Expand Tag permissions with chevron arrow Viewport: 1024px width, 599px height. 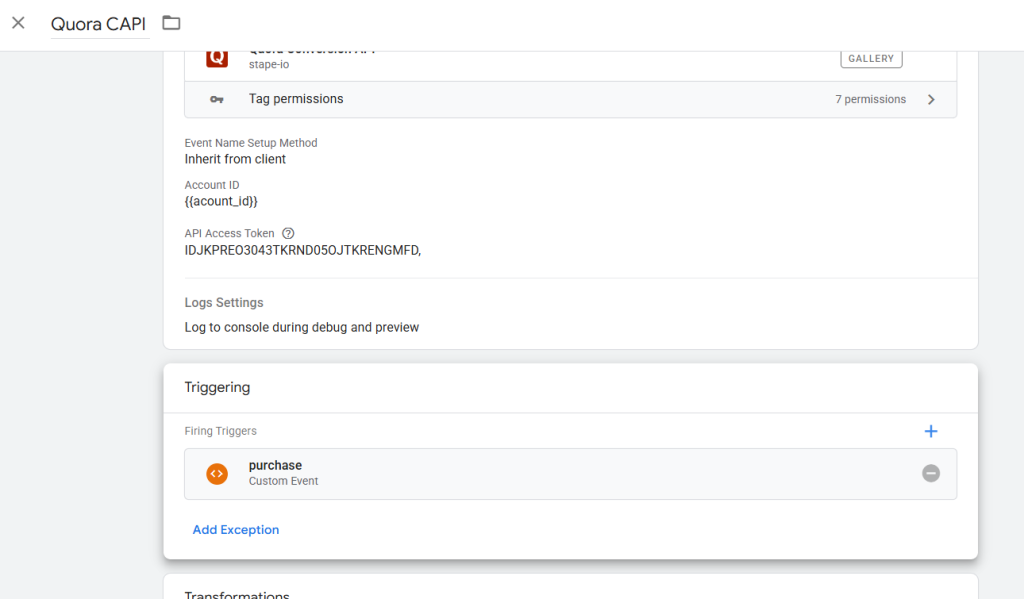tap(931, 100)
